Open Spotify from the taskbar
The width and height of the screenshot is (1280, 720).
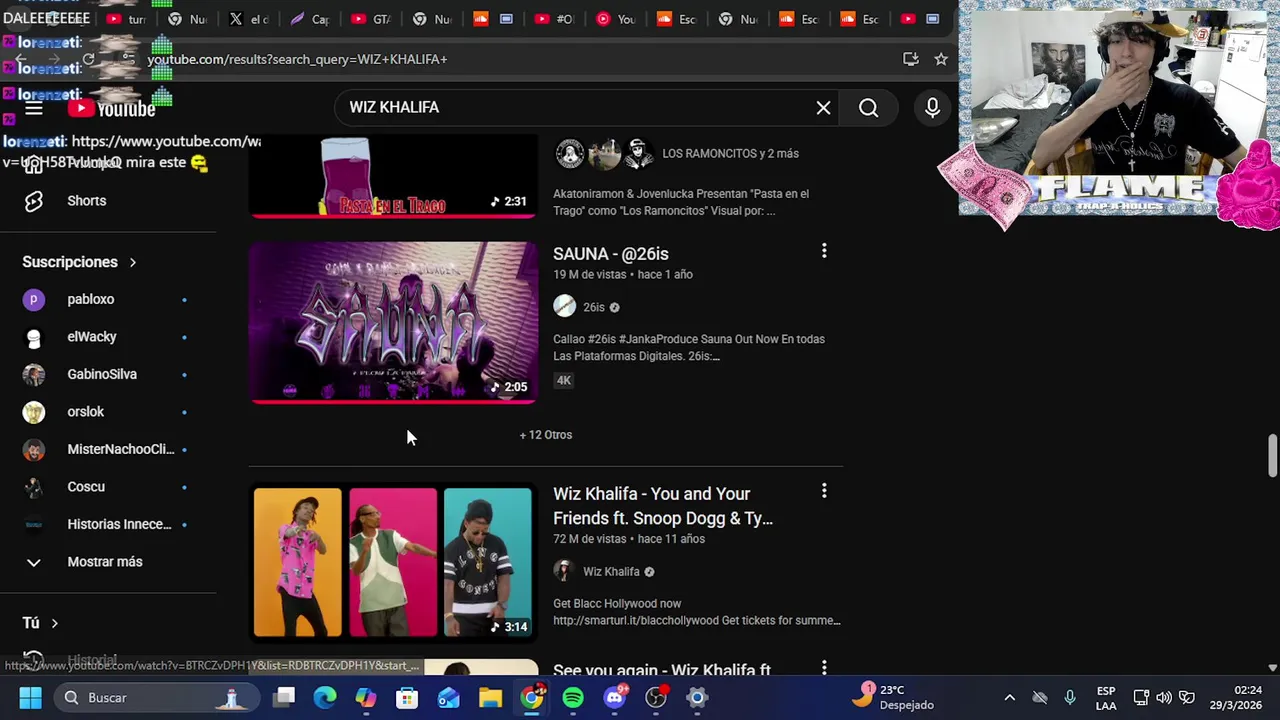click(573, 697)
